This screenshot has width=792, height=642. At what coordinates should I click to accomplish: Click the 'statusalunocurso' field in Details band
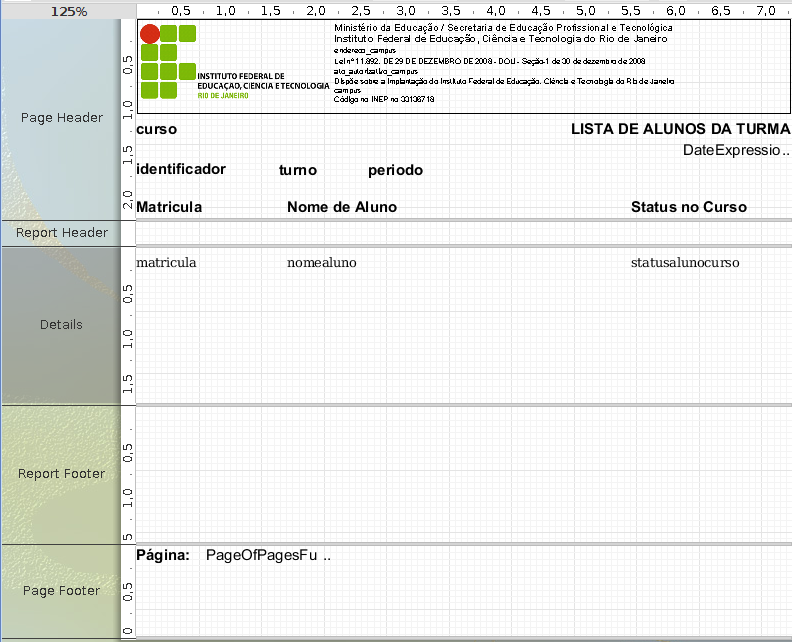tap(685, 263)
